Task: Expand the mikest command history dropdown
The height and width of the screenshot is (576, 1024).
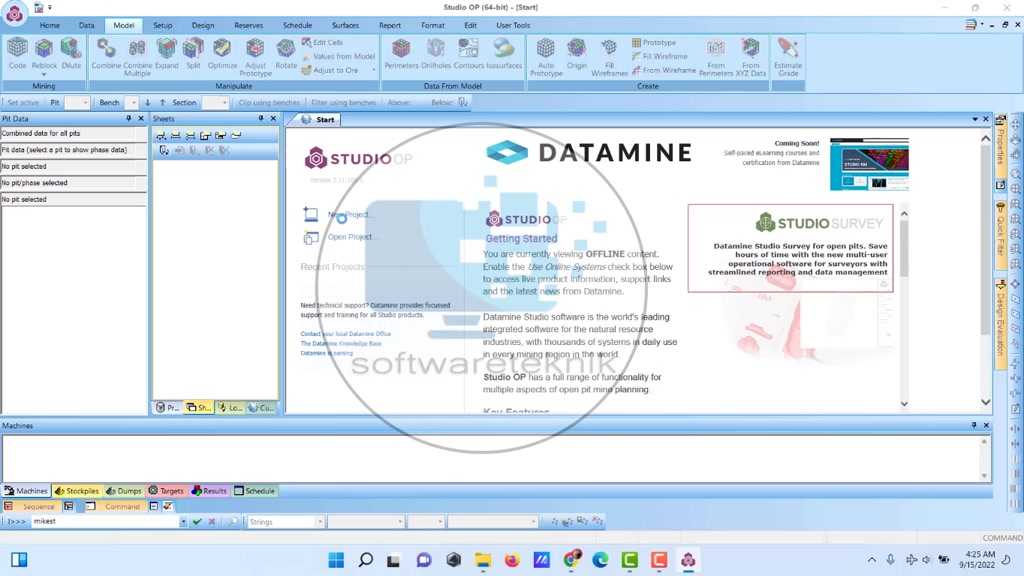Action: coord(183,522)
